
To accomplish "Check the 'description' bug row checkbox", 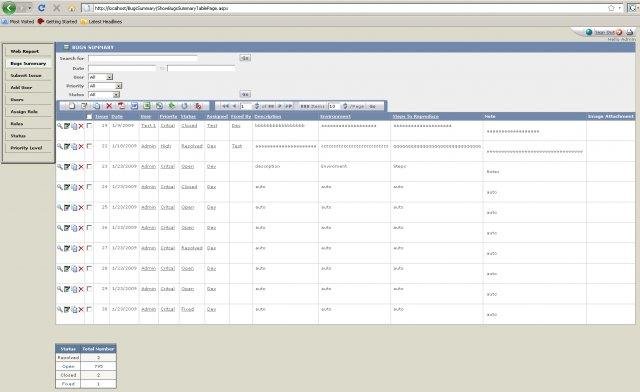I will 89,166.
